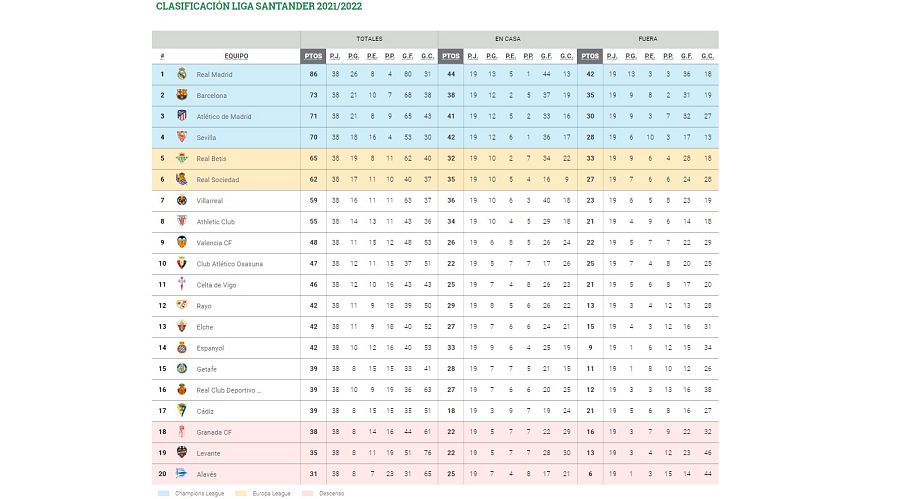The height and width of the screenshot is (499, 900).
Task: Open the Real Betis team name
Action: point(211,158)
